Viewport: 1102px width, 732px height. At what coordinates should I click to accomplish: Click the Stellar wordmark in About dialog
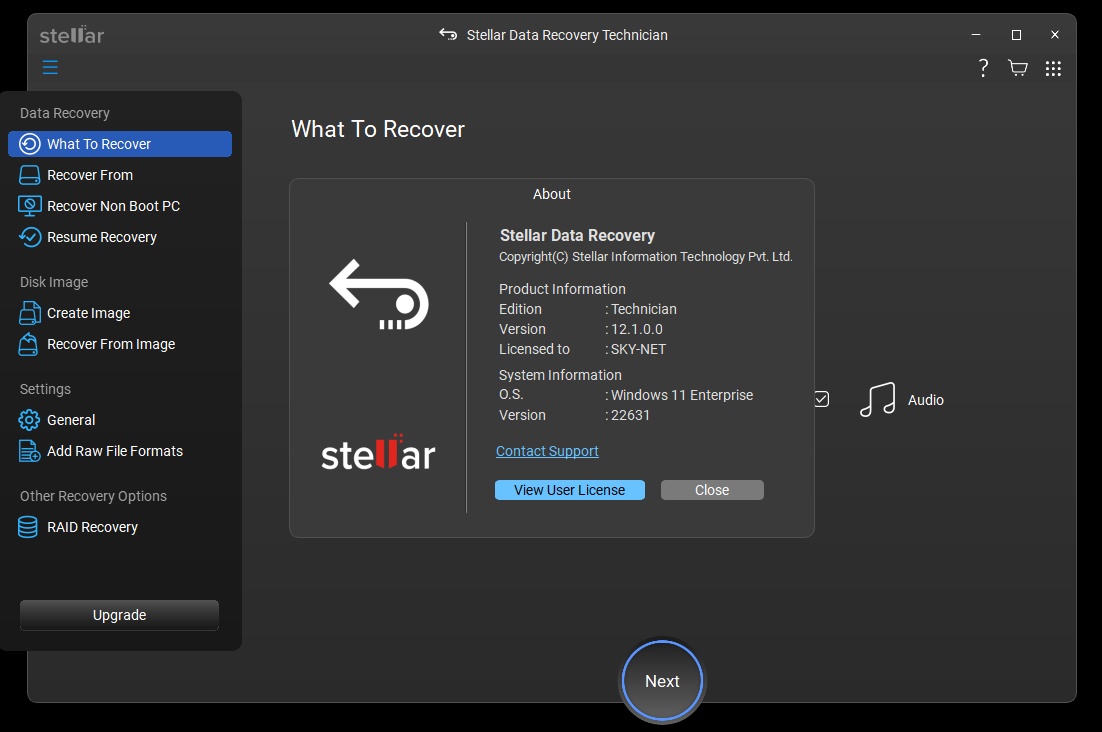coord(378,452)
